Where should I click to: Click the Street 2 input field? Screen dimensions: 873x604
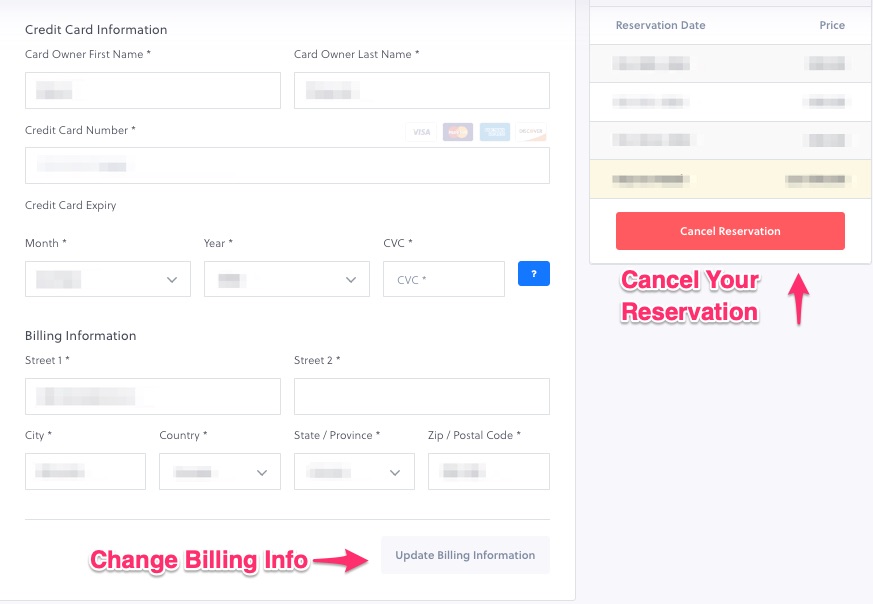coord(421,396)
